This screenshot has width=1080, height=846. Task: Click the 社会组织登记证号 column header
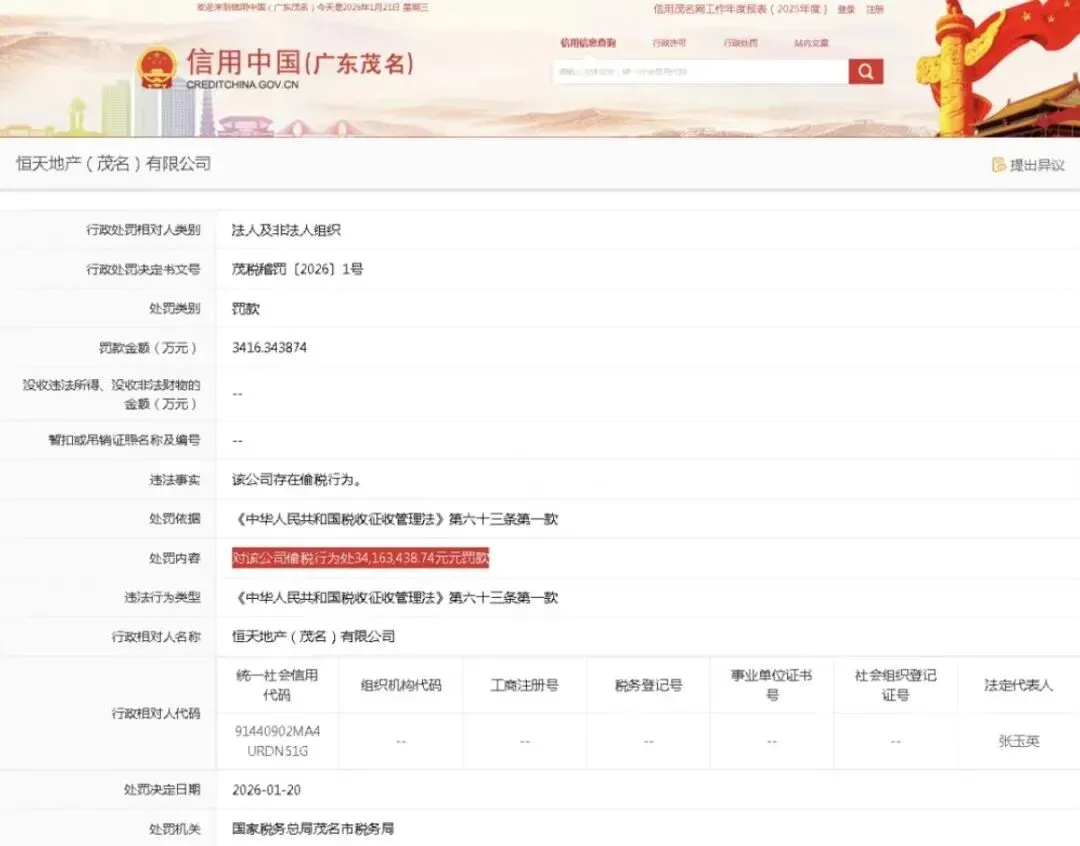pyautogui.click(x=895, y=685)
